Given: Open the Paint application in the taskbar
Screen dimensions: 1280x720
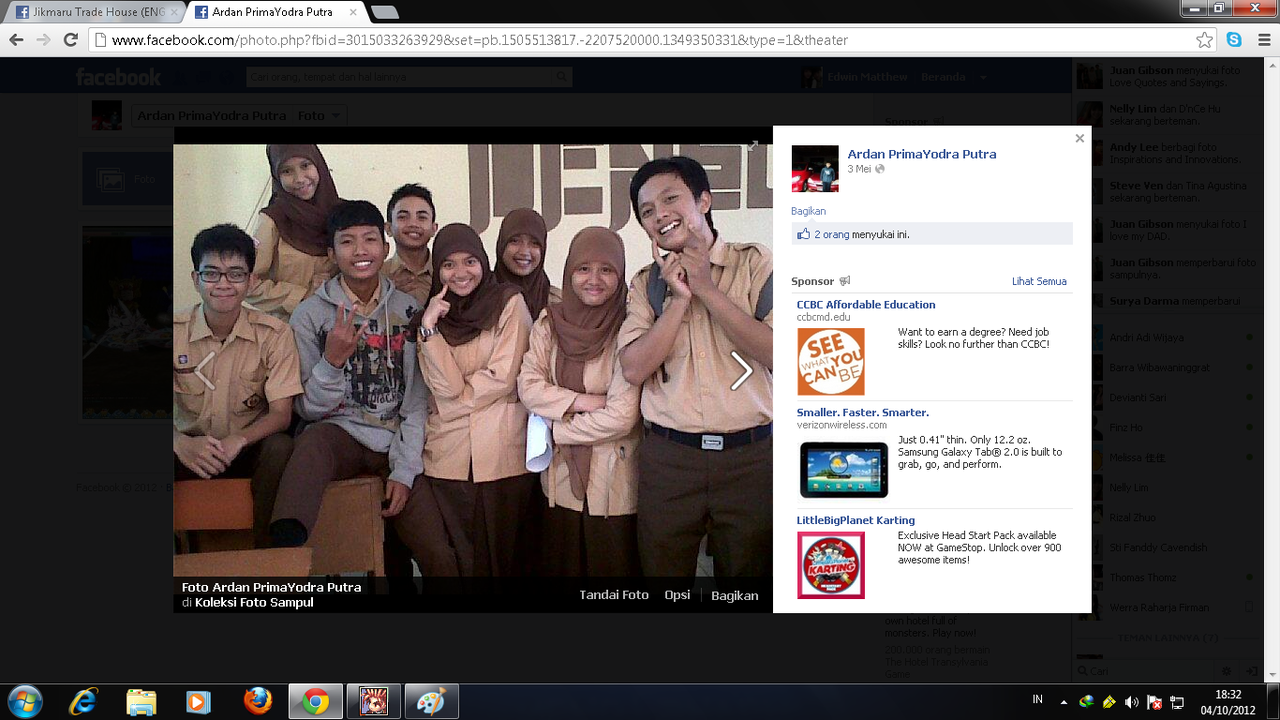Looking at the screenshot, I should pyautogui.click(x=431, y=702).
